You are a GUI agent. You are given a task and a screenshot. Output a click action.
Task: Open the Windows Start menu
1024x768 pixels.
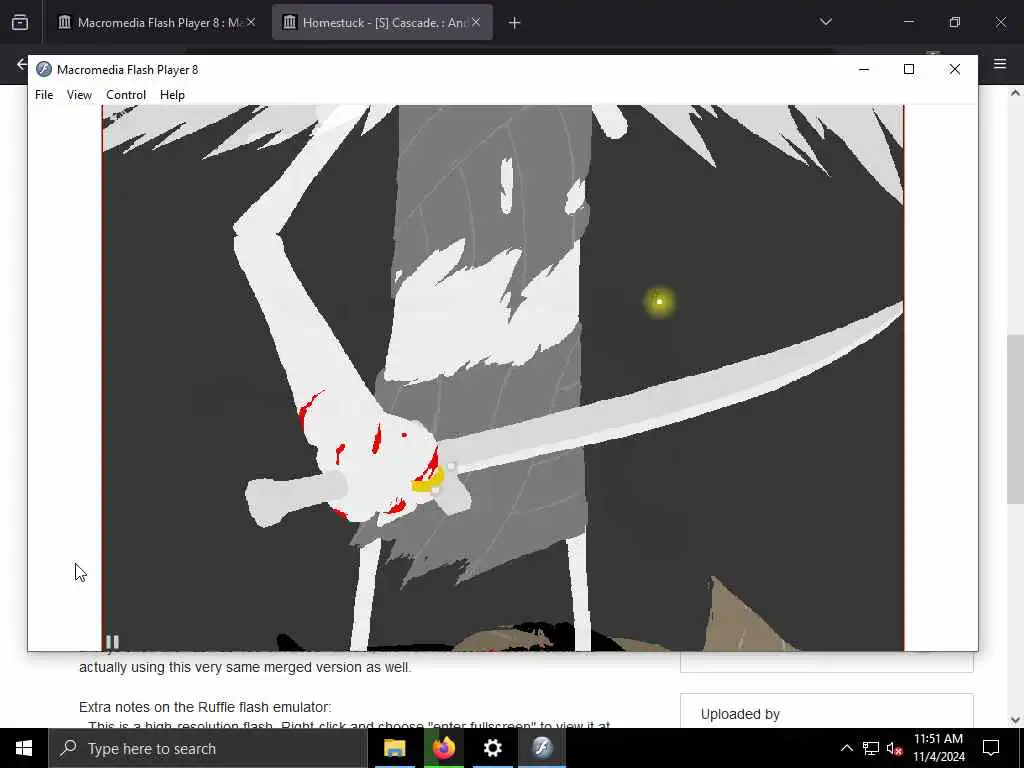coord(24,748)
